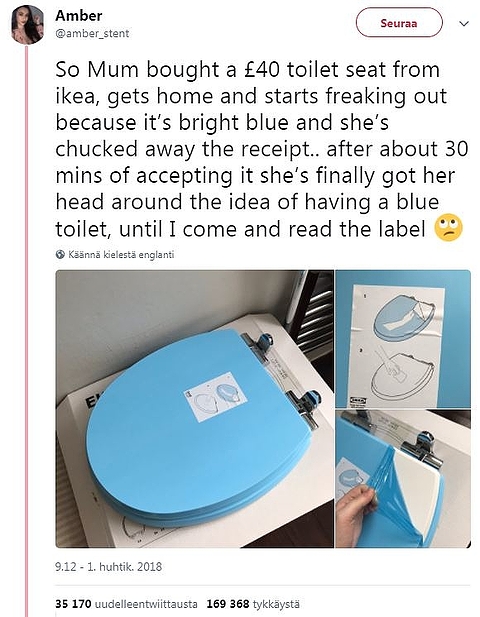This screenshot has height=617, width=480.
Task: Click the Seuraa follow button
Action: [399, 22]
